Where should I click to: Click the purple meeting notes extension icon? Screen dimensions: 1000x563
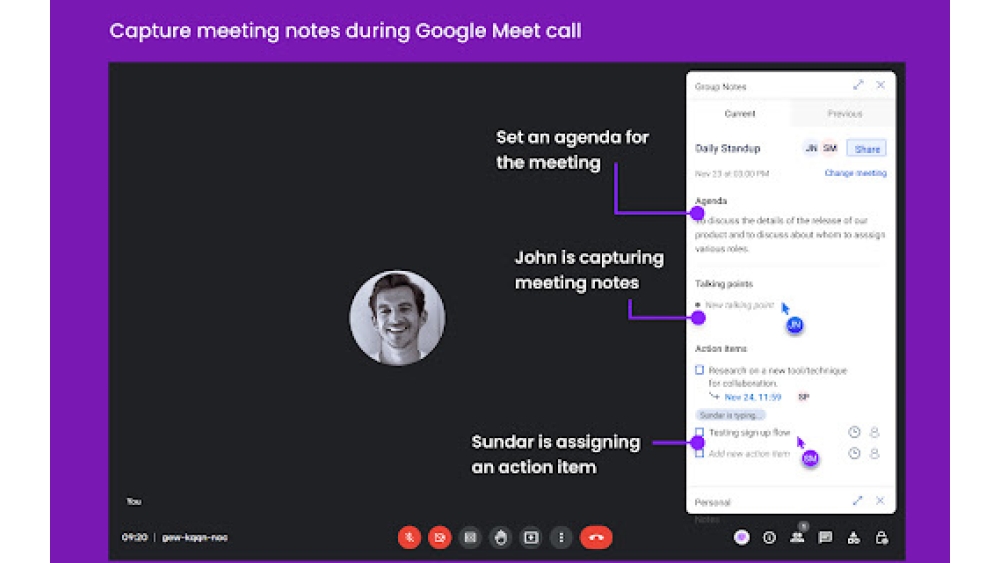click(x=741, y=537)
